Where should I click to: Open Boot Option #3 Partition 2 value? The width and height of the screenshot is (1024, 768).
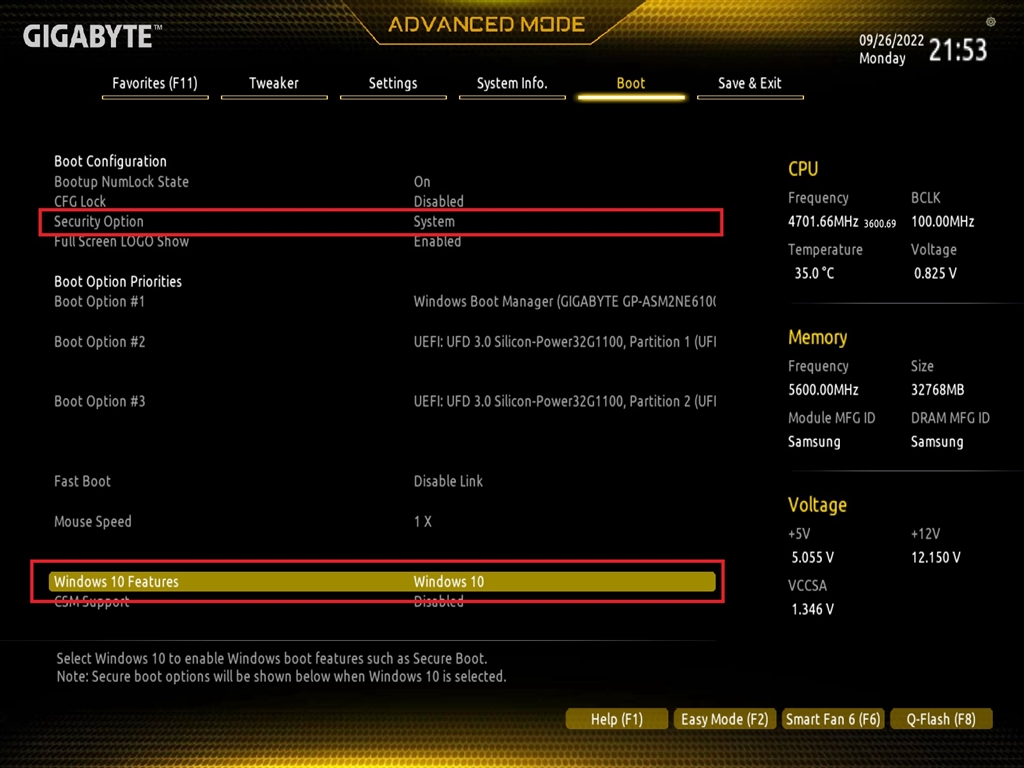point(564,401)
